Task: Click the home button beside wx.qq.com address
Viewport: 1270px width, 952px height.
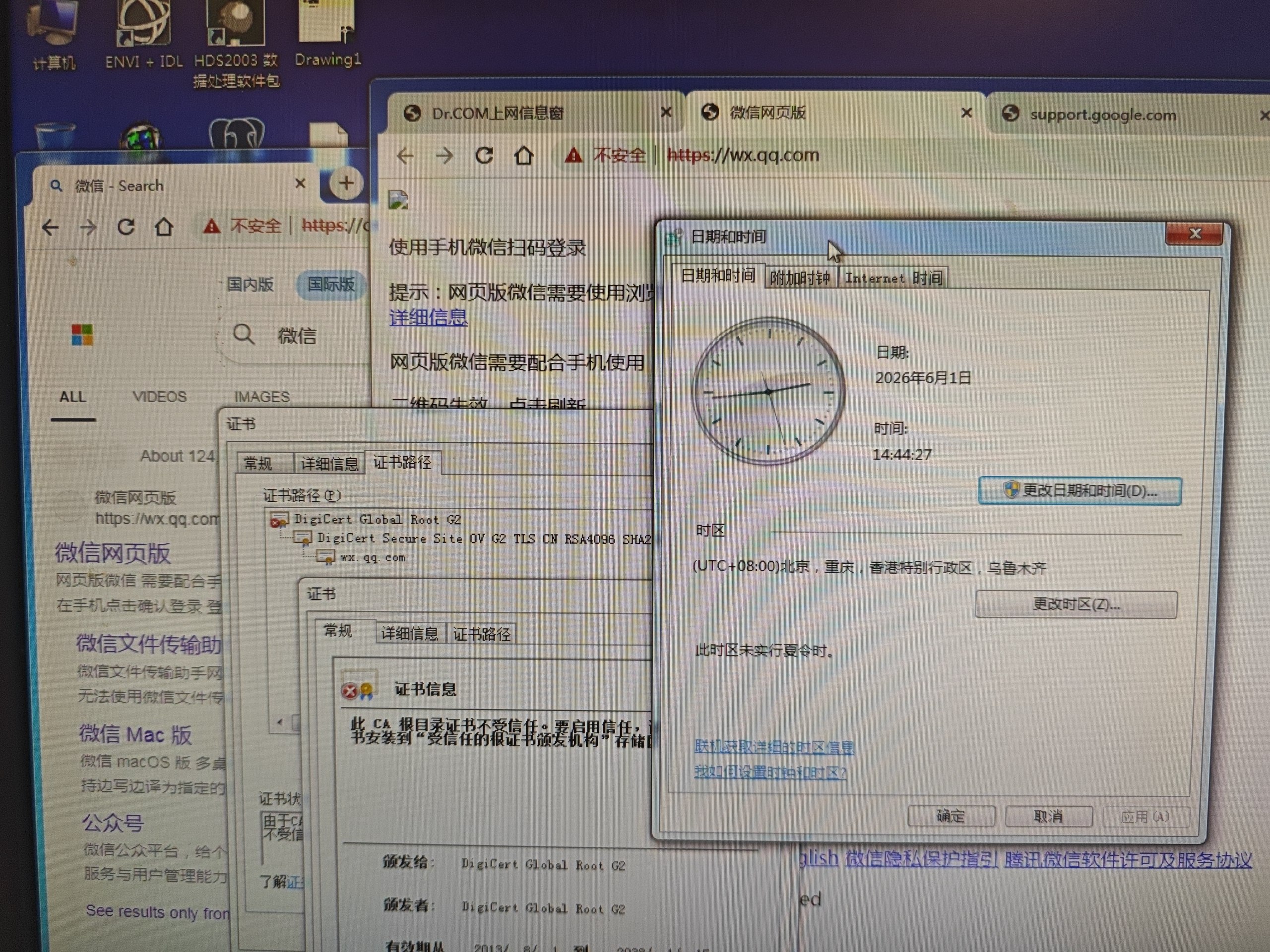Action: point(523,155)
